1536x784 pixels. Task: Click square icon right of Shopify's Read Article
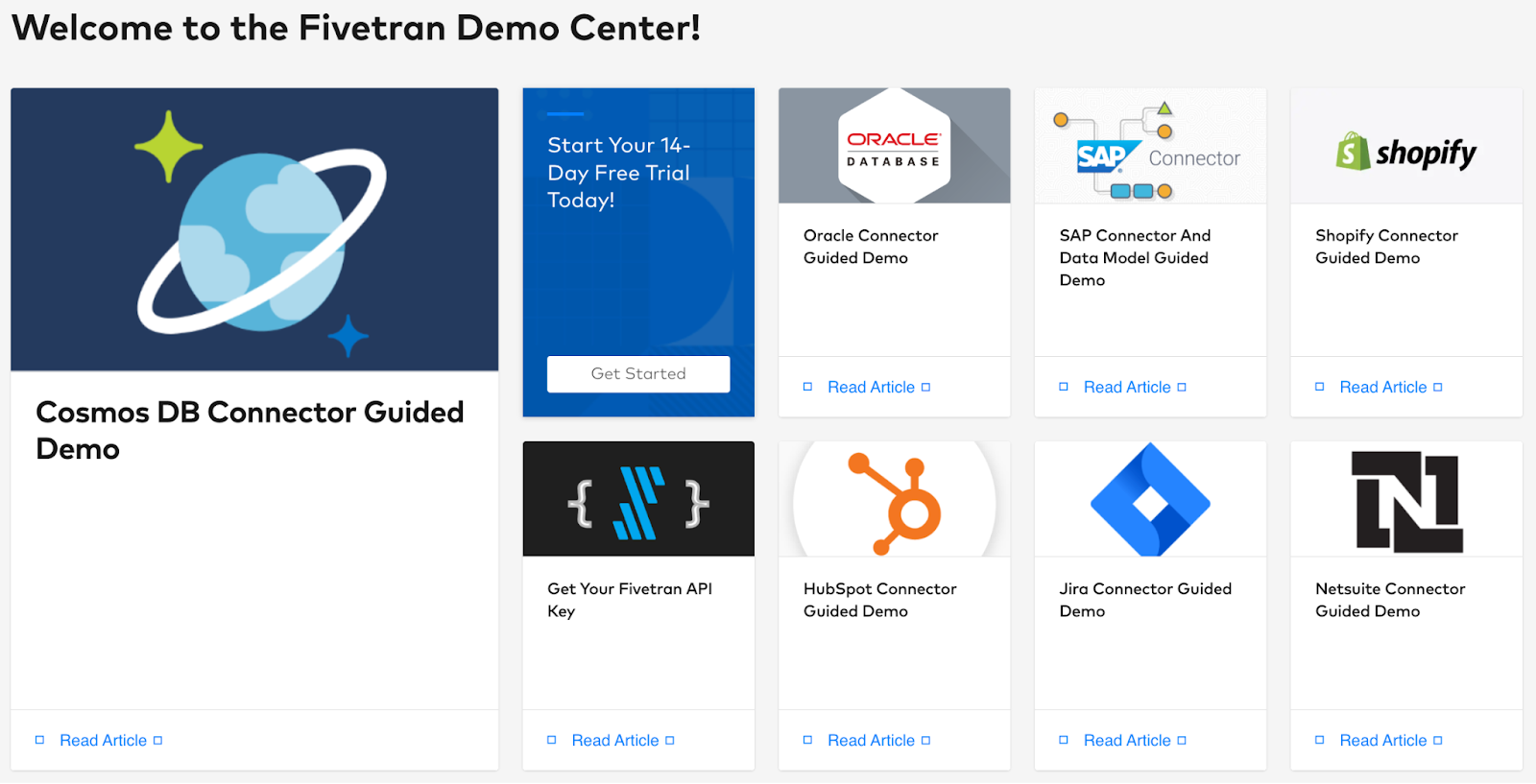(x=1438, y=388)
